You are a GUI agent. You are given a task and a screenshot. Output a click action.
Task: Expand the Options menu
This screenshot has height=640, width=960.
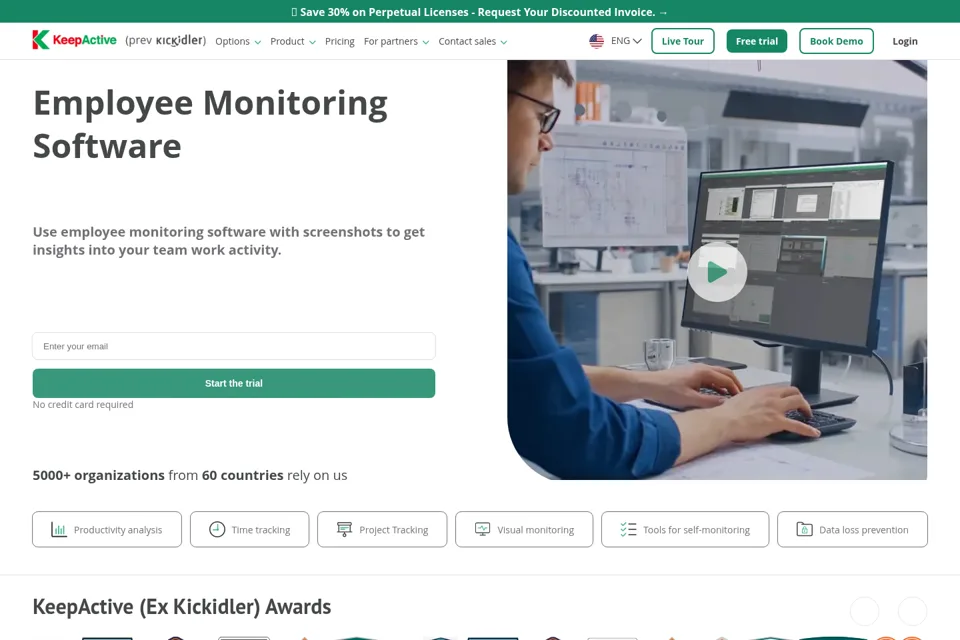point(238,41)
